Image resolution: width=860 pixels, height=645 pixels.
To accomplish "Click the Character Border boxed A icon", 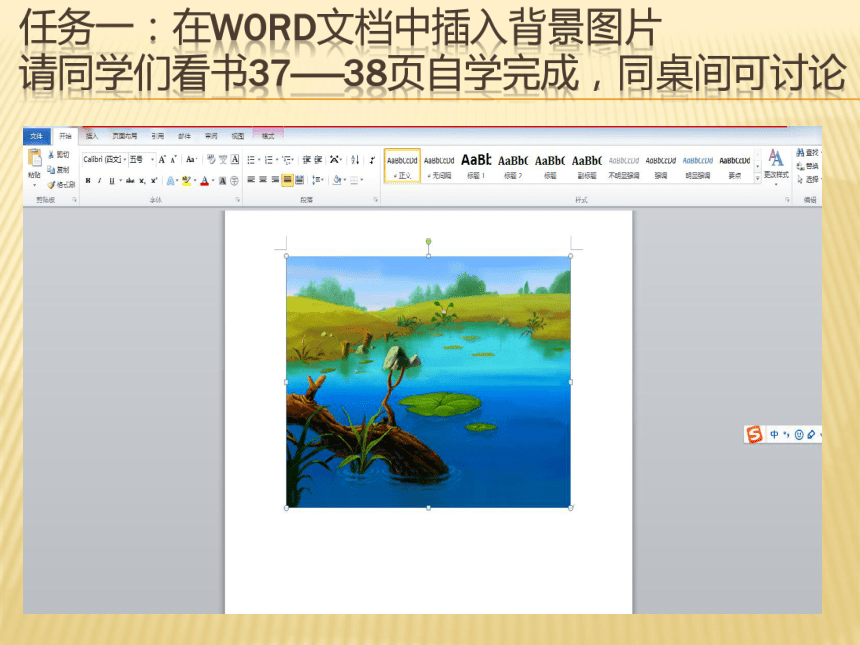I will pyautogui.click(x=235, y=160).
